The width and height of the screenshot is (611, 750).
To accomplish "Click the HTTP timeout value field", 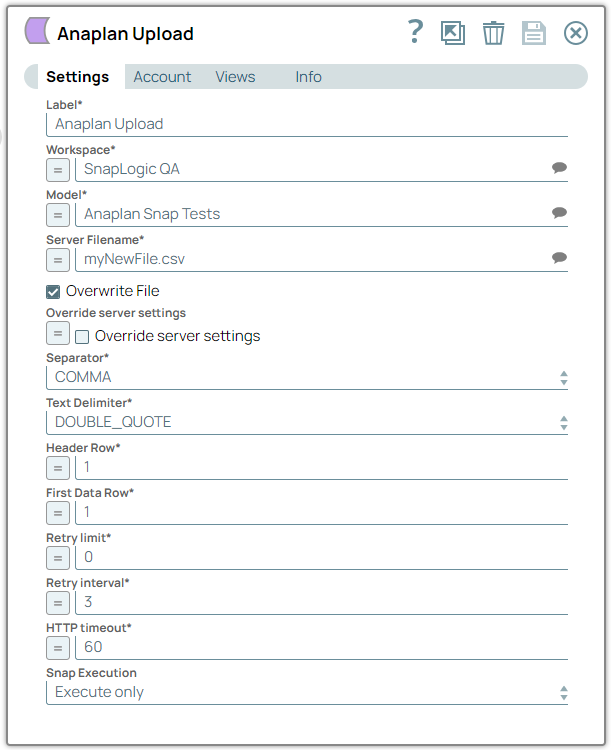I will 322,647.
